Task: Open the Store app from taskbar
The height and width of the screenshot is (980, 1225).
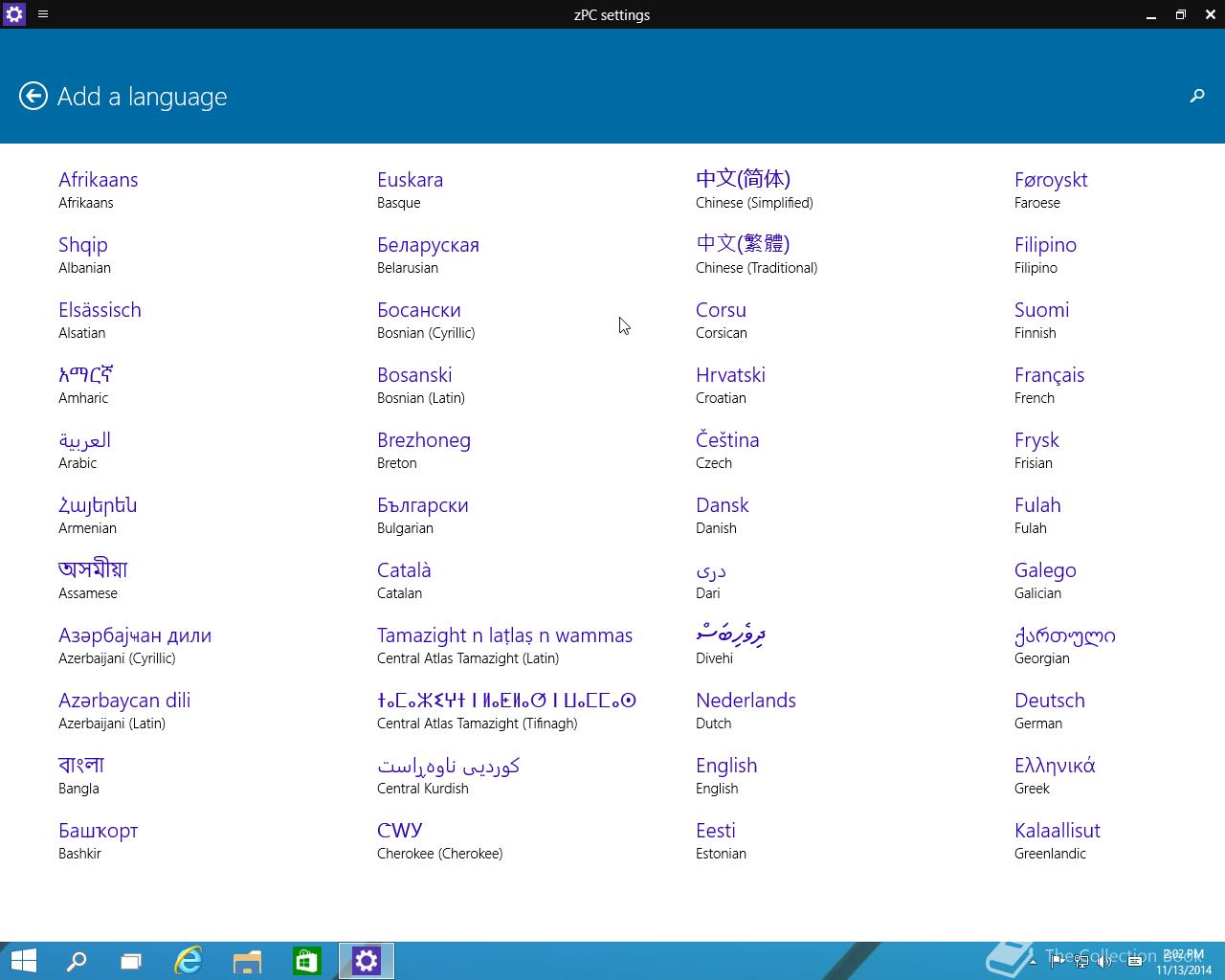Action: [306, 961]
